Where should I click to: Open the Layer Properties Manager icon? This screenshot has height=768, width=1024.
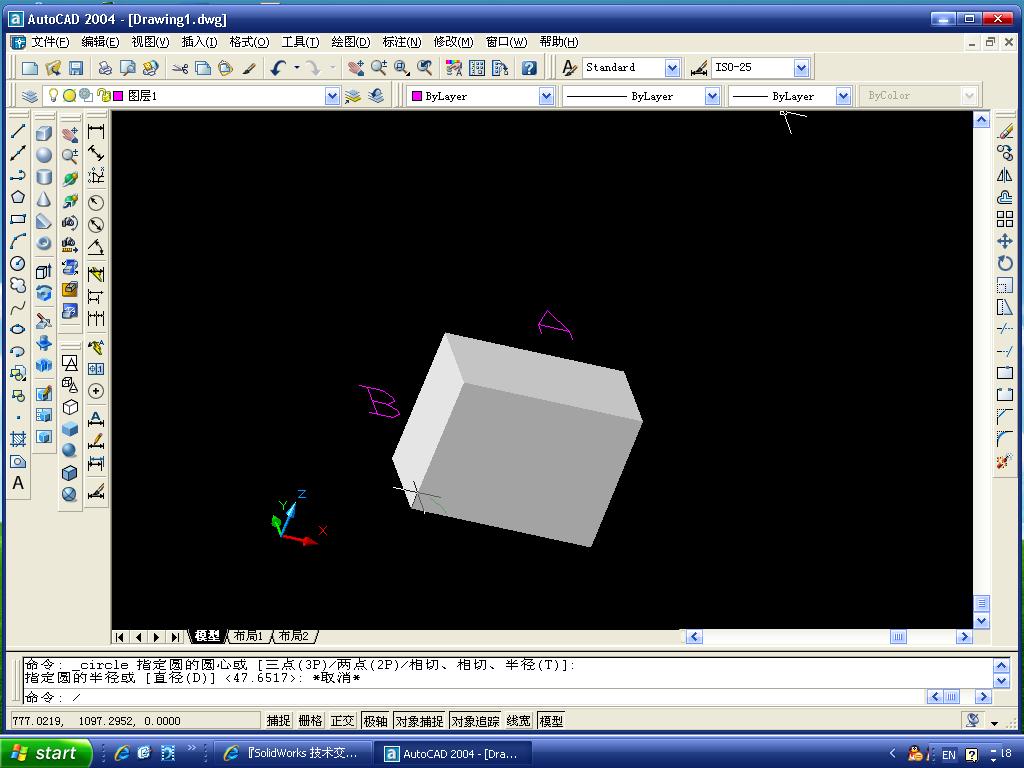pos(29,96)
